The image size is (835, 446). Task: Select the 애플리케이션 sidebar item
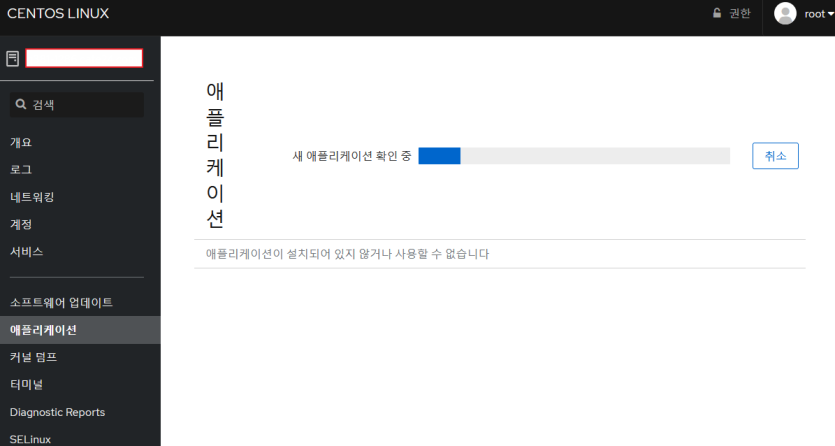pyautogui.click(x=80, y=330)
